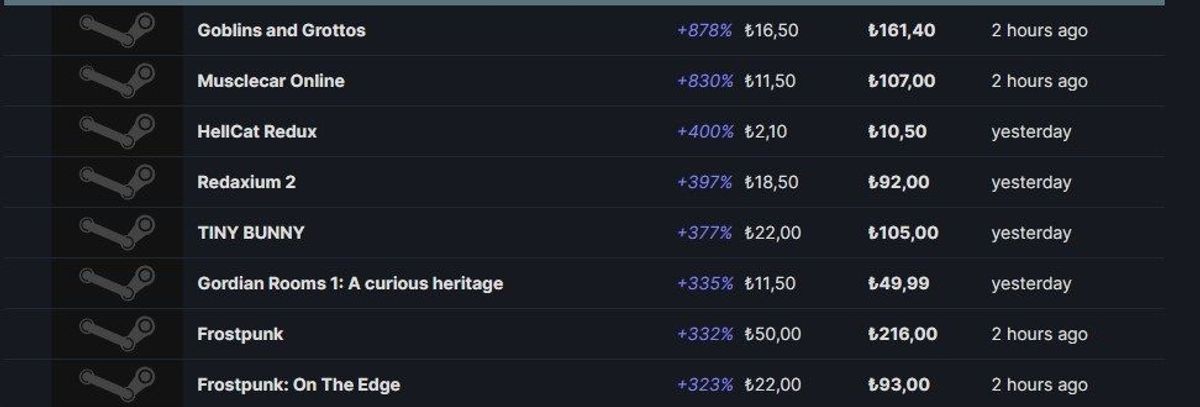Click the Steam logo icon for Redaxium 2
1200x407 pixels.
click(x=118, y=182)
